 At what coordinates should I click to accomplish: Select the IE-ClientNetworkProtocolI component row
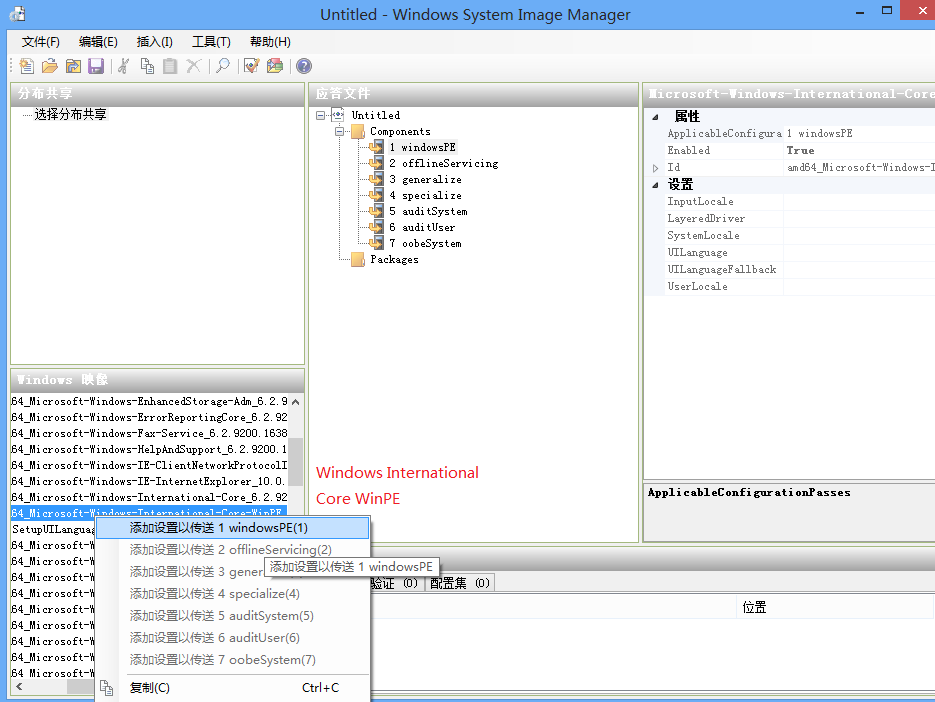point(150,466)
